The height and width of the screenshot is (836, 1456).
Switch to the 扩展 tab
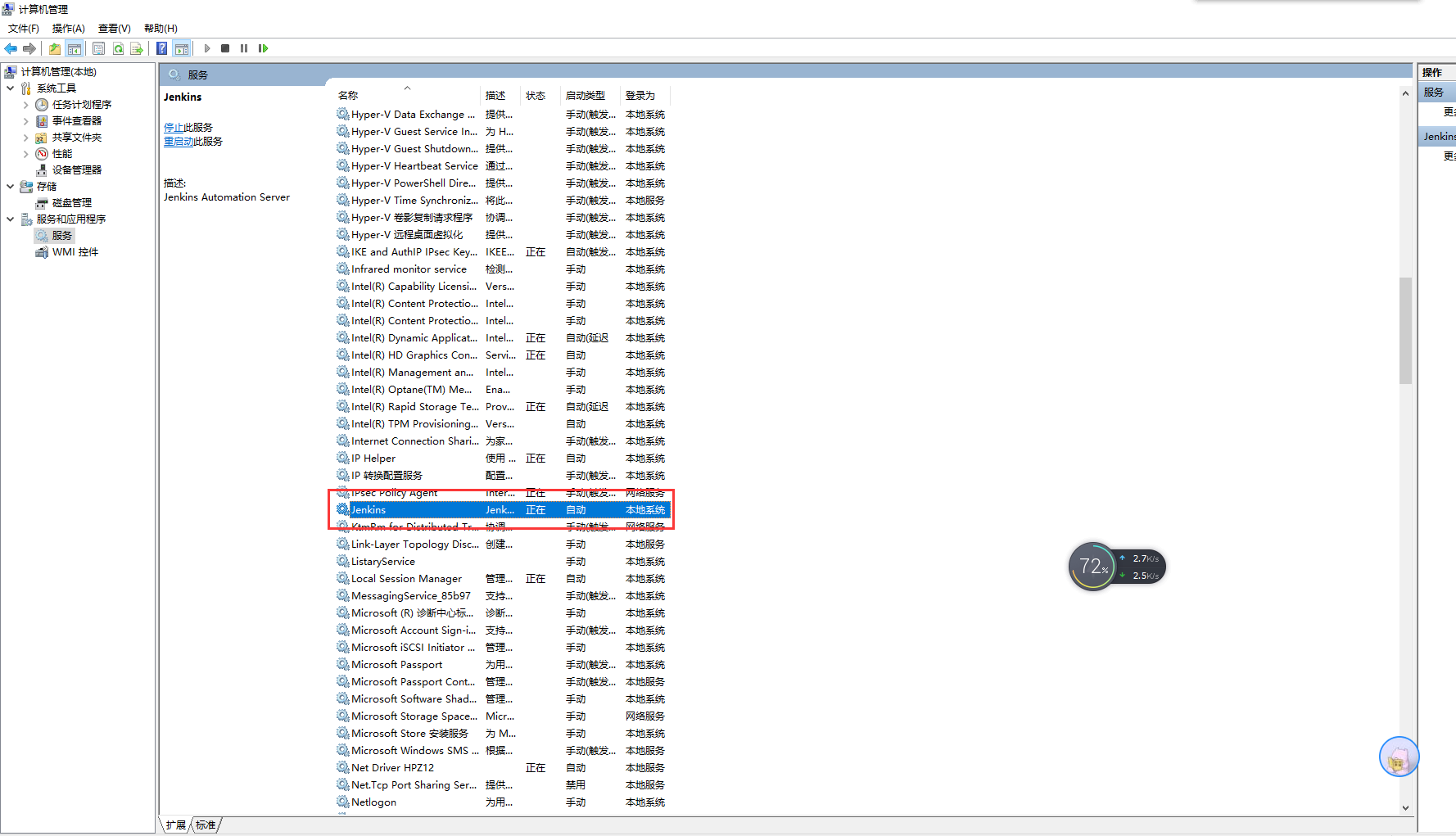click(176, 825)
